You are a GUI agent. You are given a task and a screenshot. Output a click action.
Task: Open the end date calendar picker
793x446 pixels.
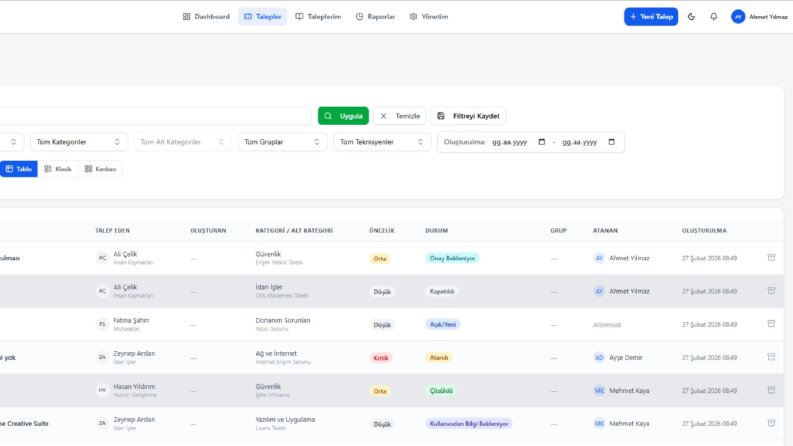[611, 142]
